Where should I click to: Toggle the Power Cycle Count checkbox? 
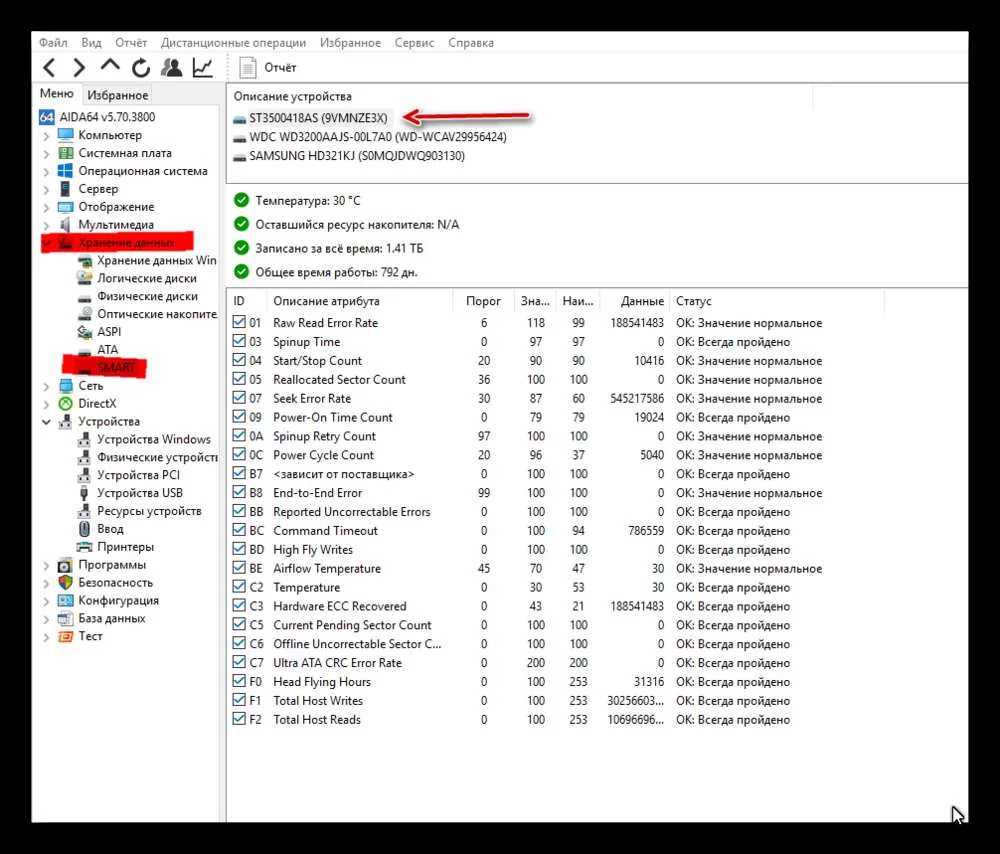(239, 454)
